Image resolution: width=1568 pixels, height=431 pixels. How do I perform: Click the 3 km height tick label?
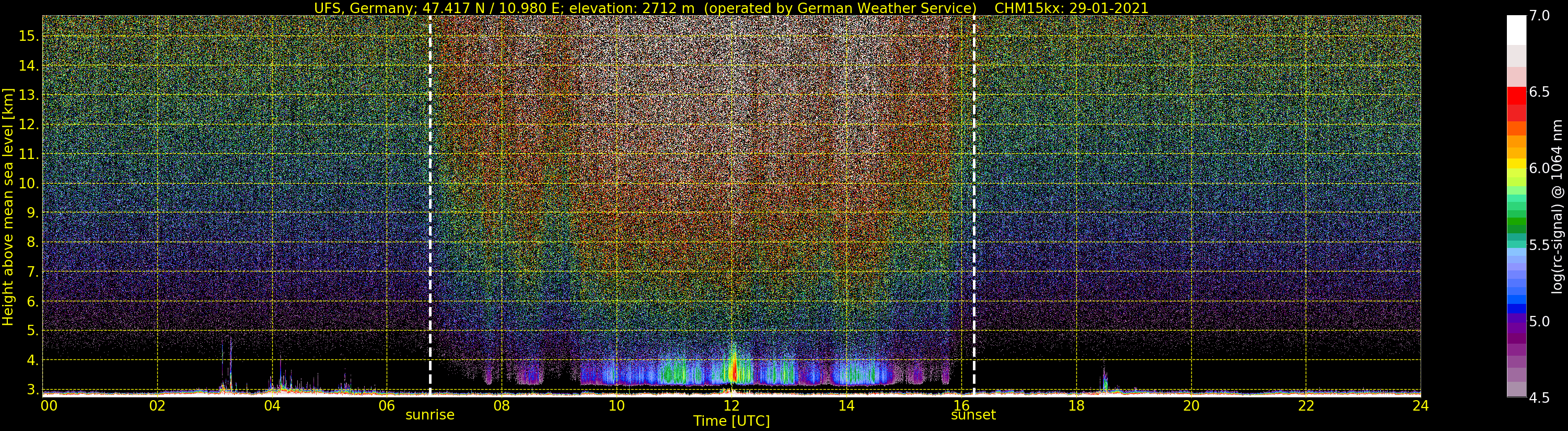click(x=32, y=390)
